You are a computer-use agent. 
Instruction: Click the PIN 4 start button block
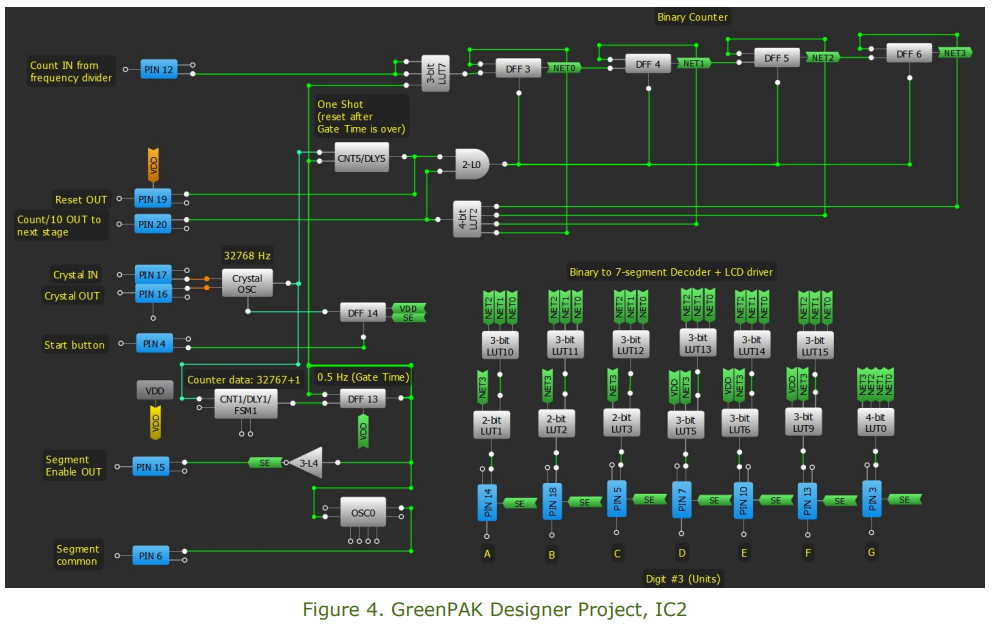click(x=154, y=344)
